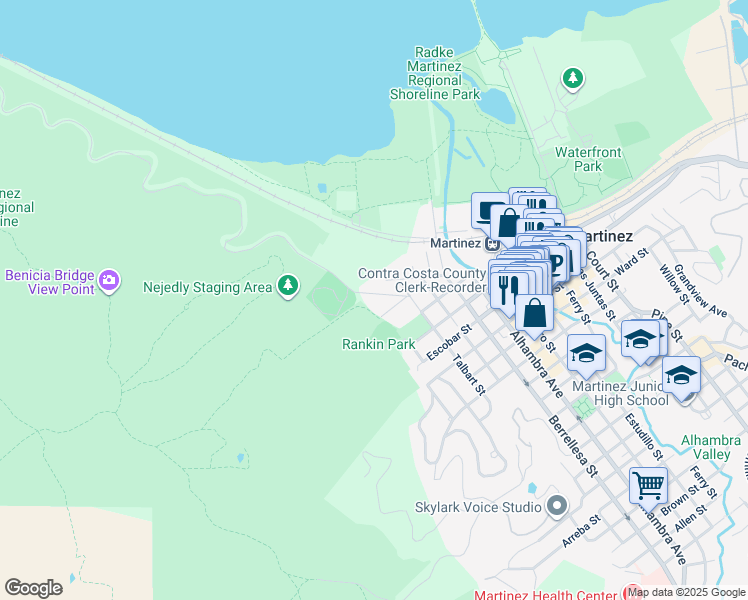Select the Berrellesa St street label
748x600 pixels.
coord(573,446)
